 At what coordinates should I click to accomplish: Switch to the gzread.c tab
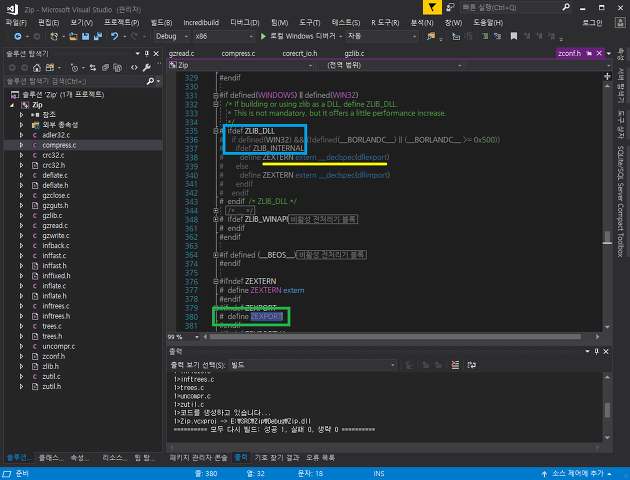pyautogui.click(x=181, y=53)
